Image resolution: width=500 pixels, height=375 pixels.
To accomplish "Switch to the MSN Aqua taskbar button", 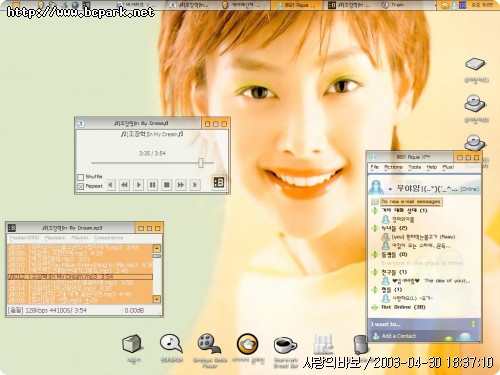I will click(x=296, y=5).
